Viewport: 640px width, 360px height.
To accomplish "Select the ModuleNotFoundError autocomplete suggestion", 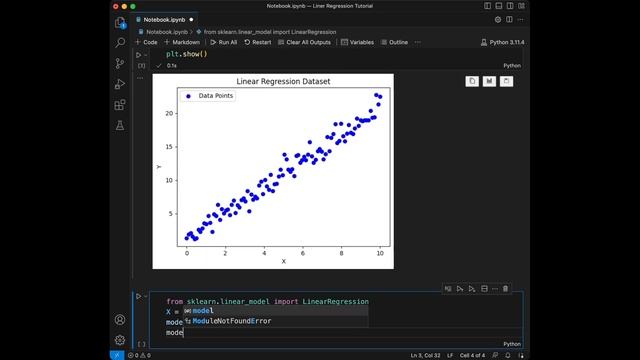I will click(x=276, y=321).
